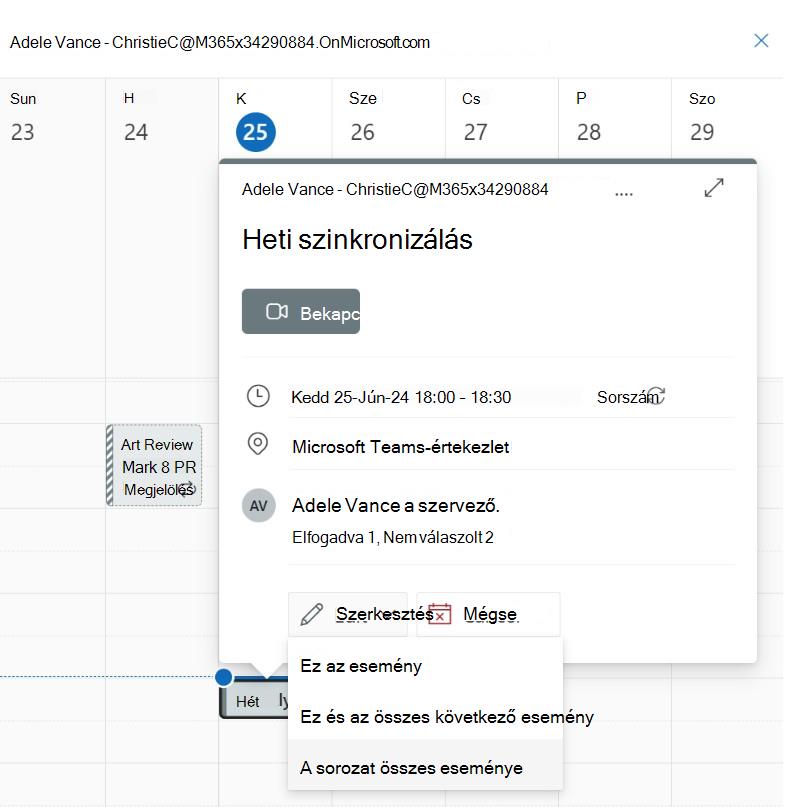Click the calendar name in event card header
The height and width of the screenshot is (807, 795).
click(395, 189)
